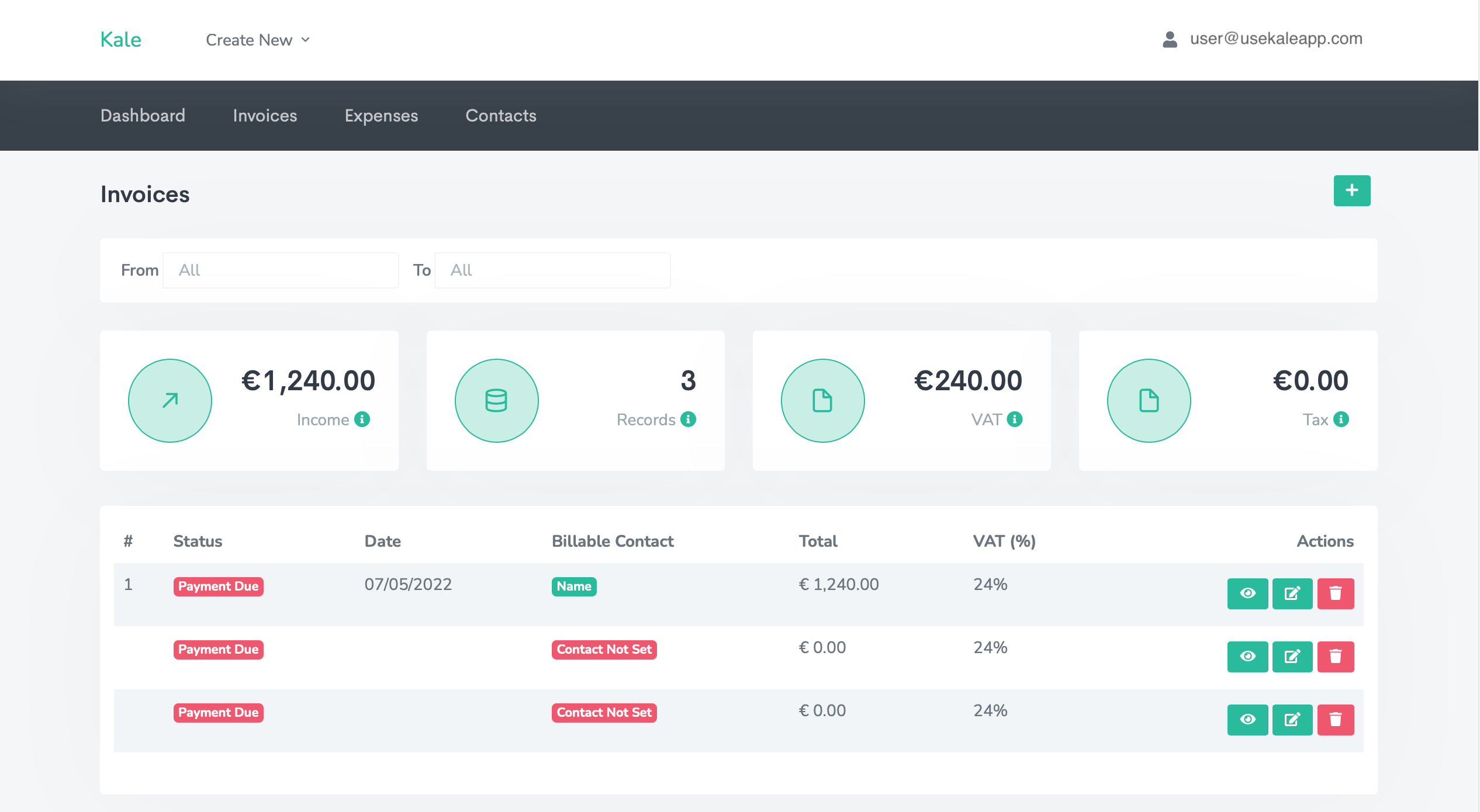Click the Name contact badge
This screenshot has height=812, width=1480.
(x=573, y=586)
